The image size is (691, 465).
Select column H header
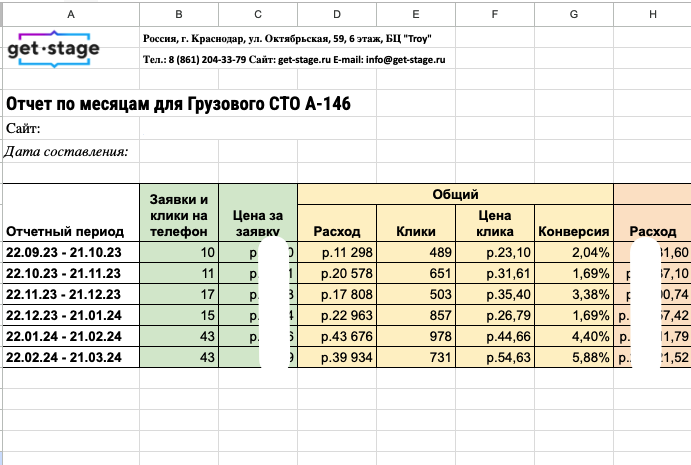653,14
